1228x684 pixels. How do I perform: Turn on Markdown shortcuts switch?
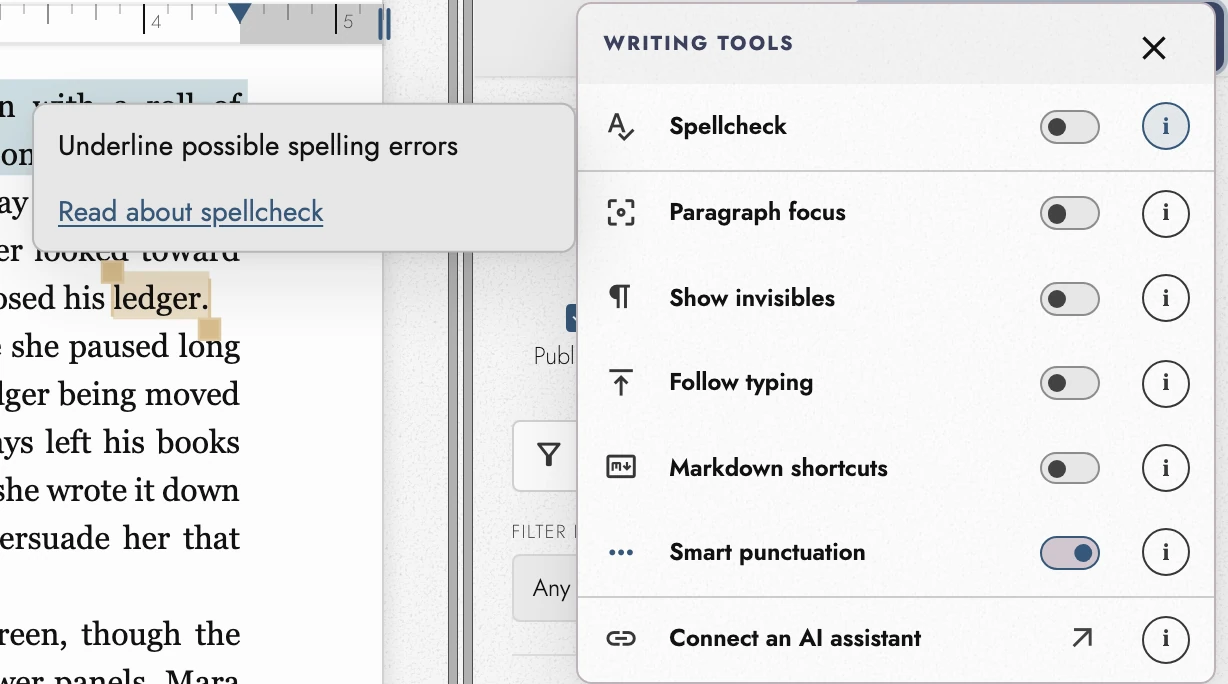pos(1070,468)
